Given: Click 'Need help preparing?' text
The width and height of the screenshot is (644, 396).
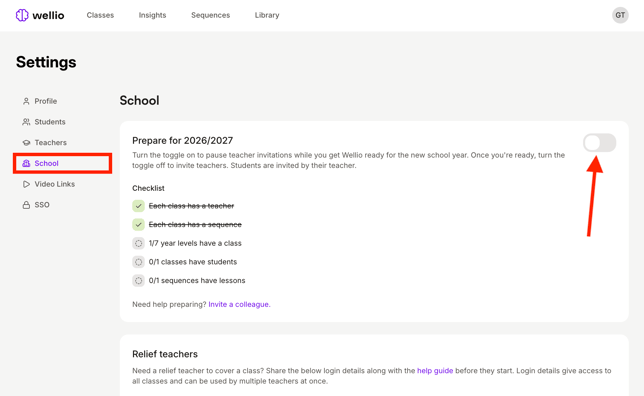Looking at the screenshot, I should click(169, 304).
